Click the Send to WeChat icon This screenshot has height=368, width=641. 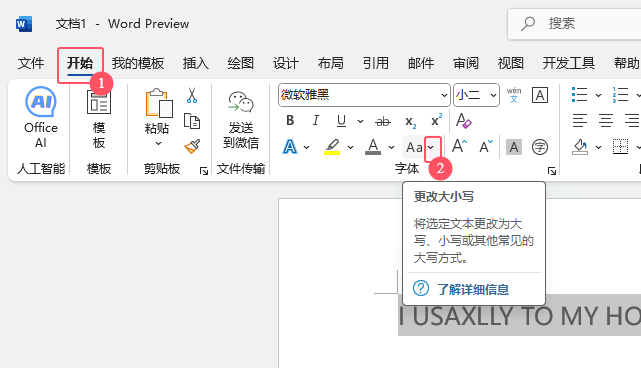pos(241,118)
